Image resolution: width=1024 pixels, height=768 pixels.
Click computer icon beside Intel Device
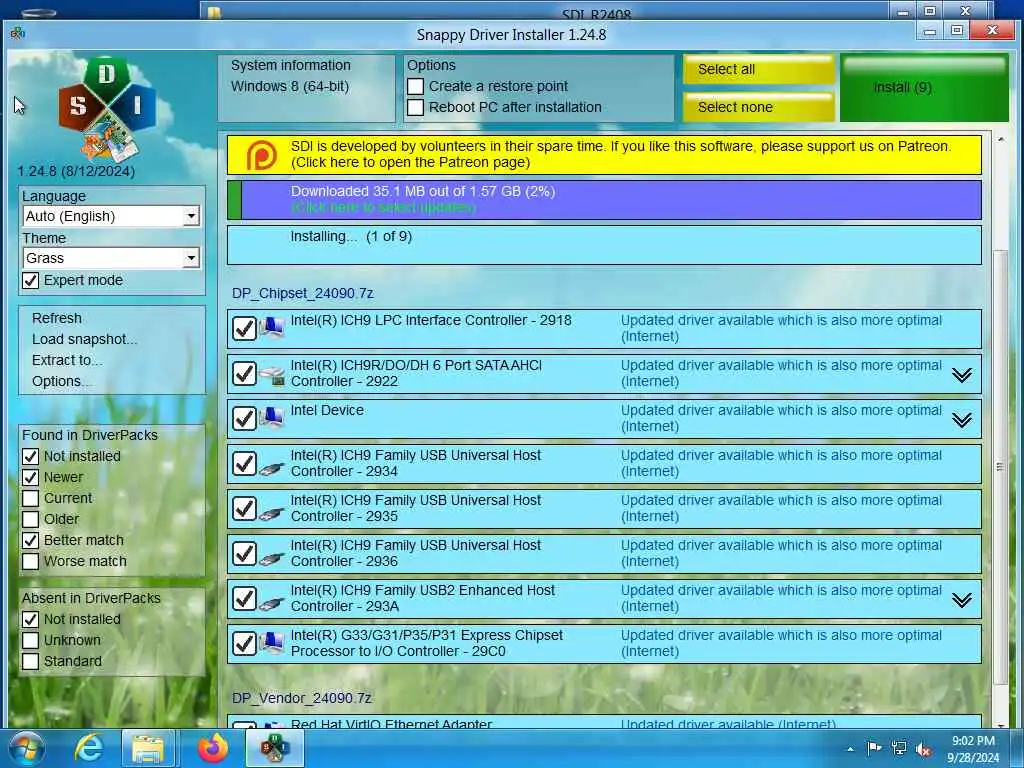coord(271,417)
